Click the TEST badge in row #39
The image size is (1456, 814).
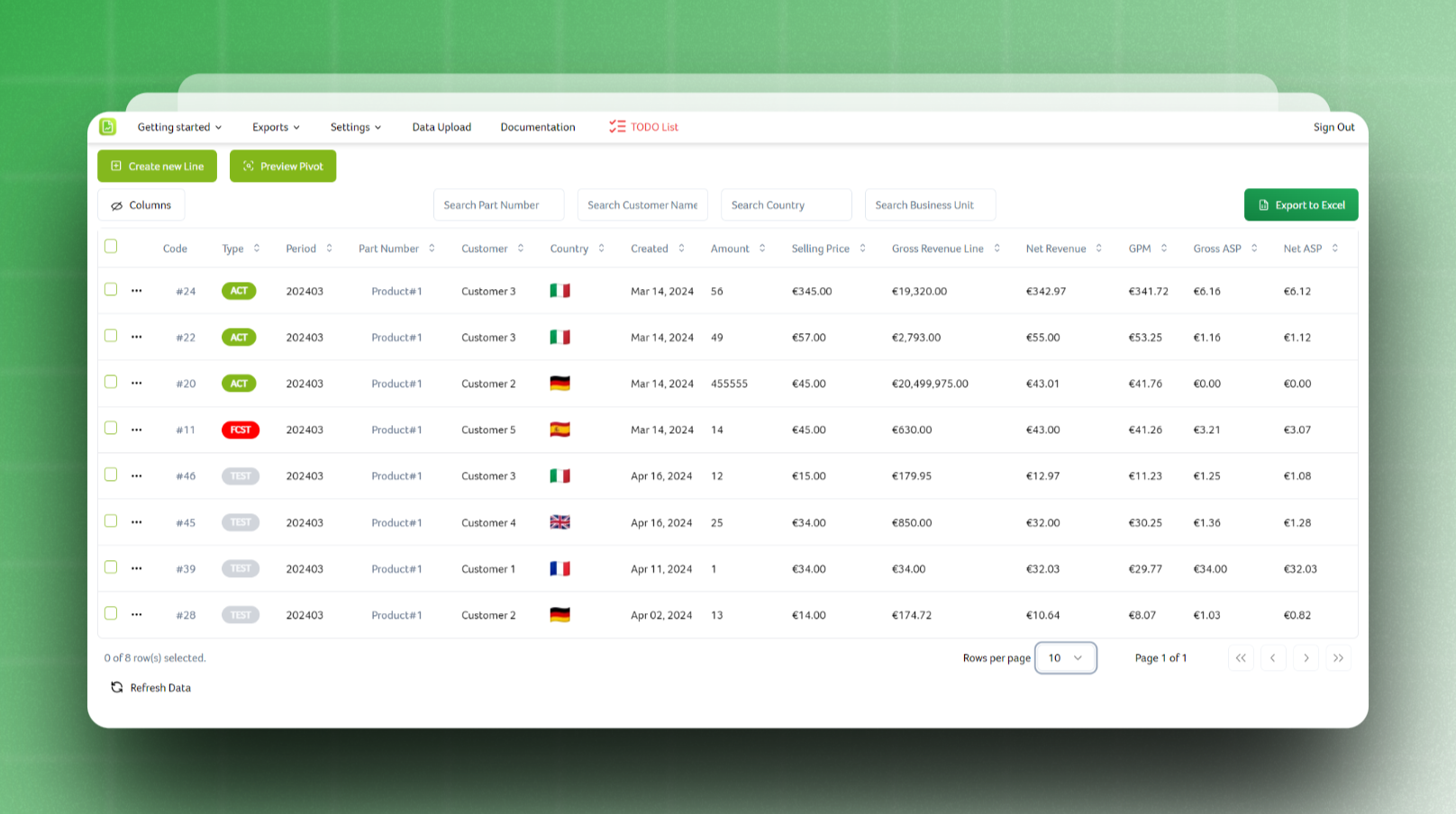click(241, 568)
